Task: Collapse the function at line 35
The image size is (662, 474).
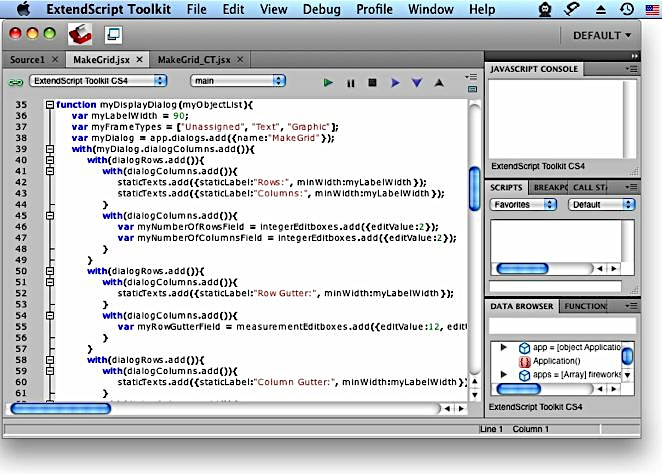Action: [x=50, y=105]
